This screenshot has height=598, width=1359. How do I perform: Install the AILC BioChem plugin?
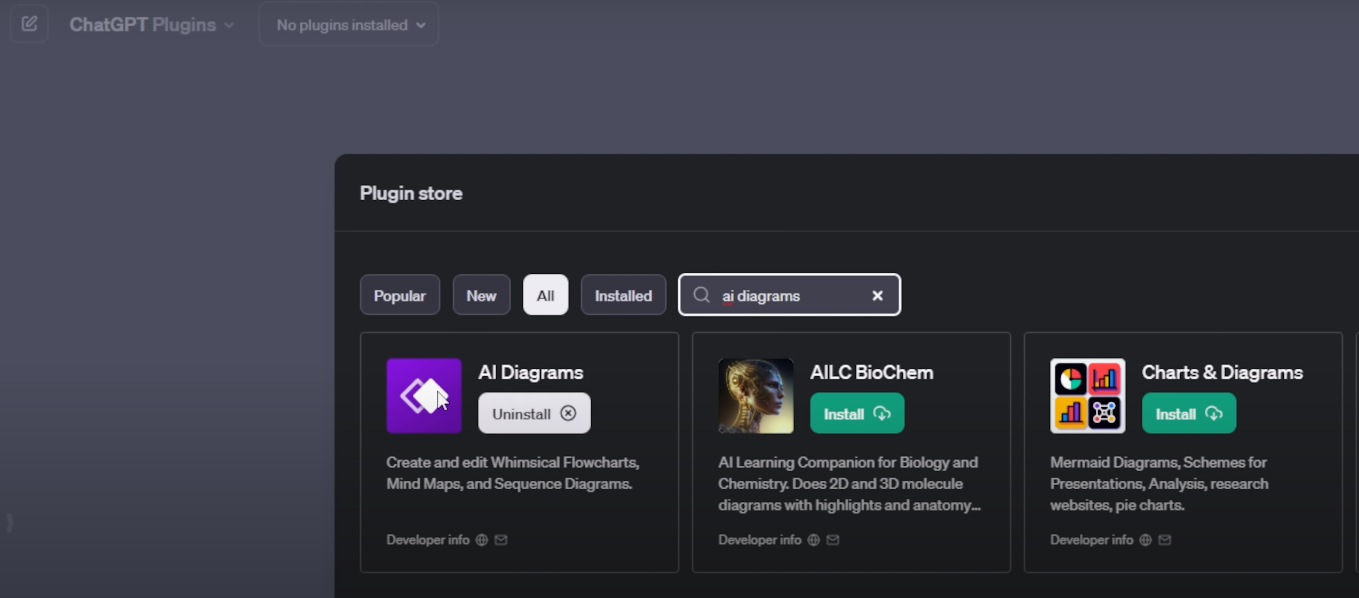pyautogui.click(x=856, y=412)
